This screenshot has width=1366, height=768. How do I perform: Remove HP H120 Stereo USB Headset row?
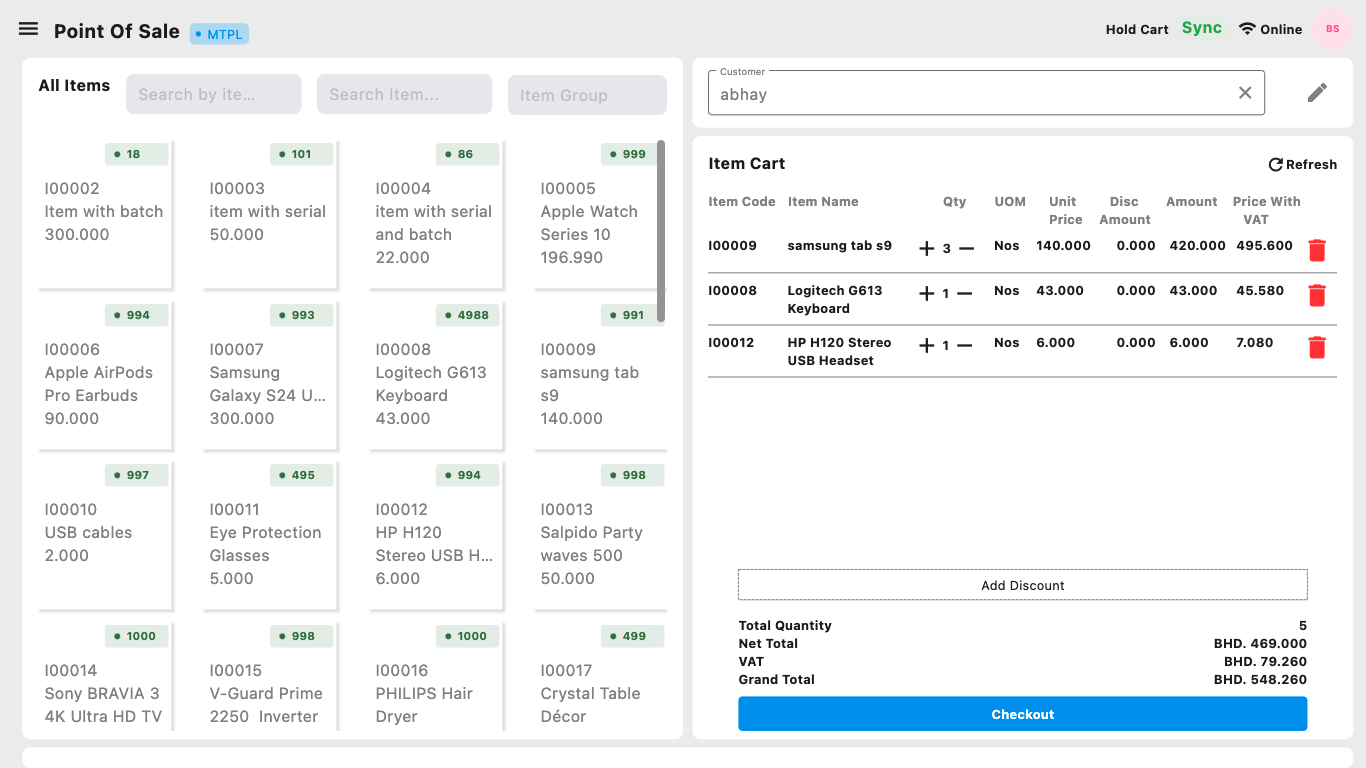point(1317,347)
